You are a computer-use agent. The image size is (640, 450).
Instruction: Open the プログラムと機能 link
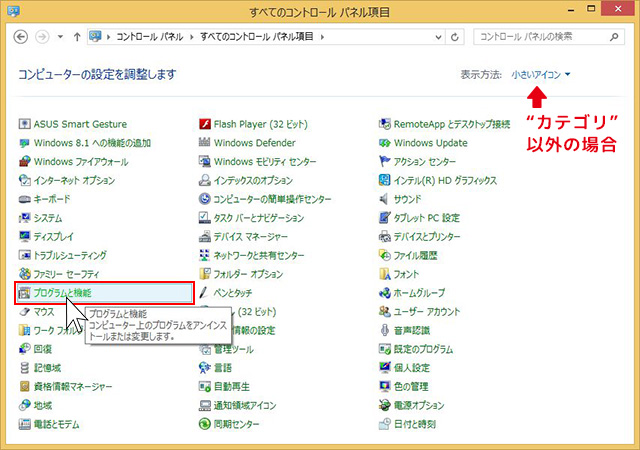coord(62,293)
